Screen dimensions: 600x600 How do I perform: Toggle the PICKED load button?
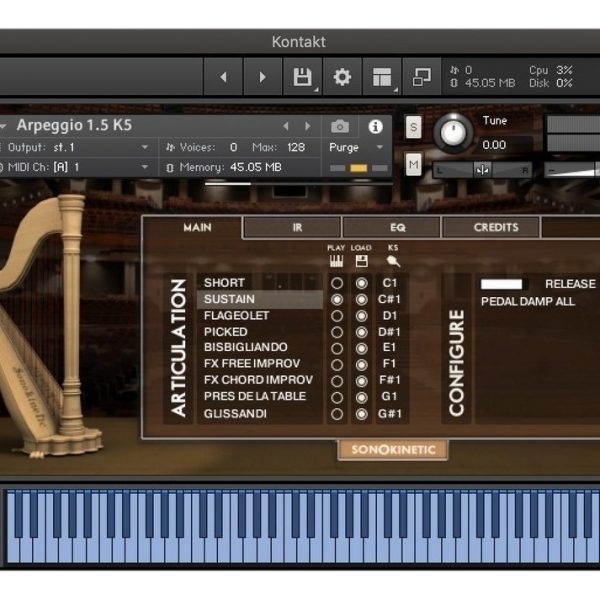point(361,332)
